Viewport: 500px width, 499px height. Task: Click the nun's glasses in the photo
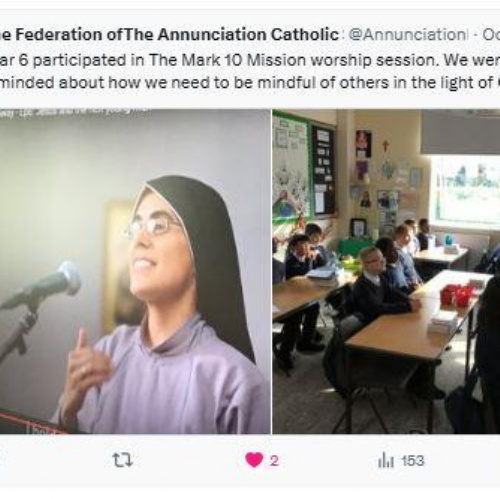click(152, 226)
